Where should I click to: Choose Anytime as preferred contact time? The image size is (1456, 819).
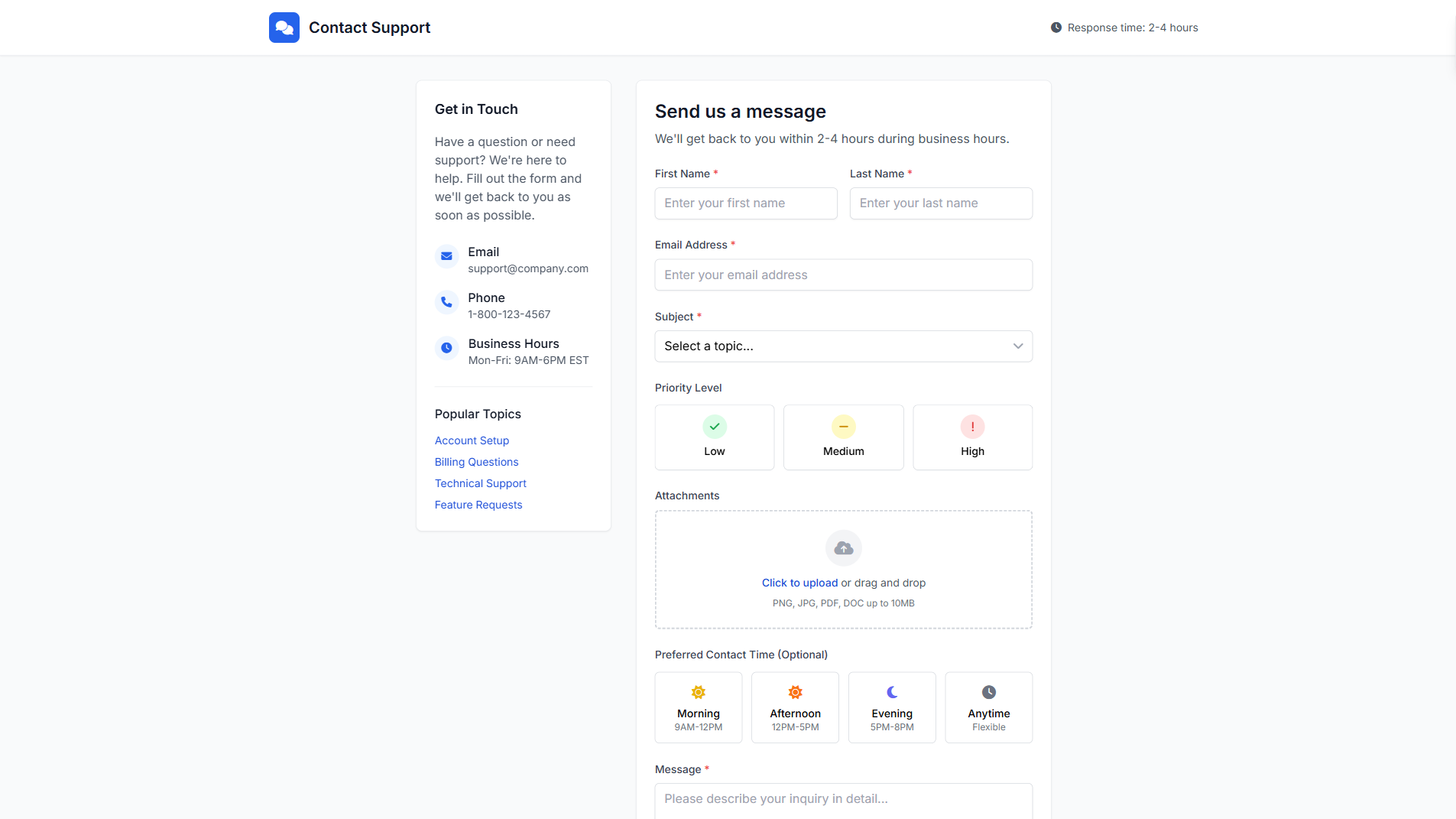(988, 707)
